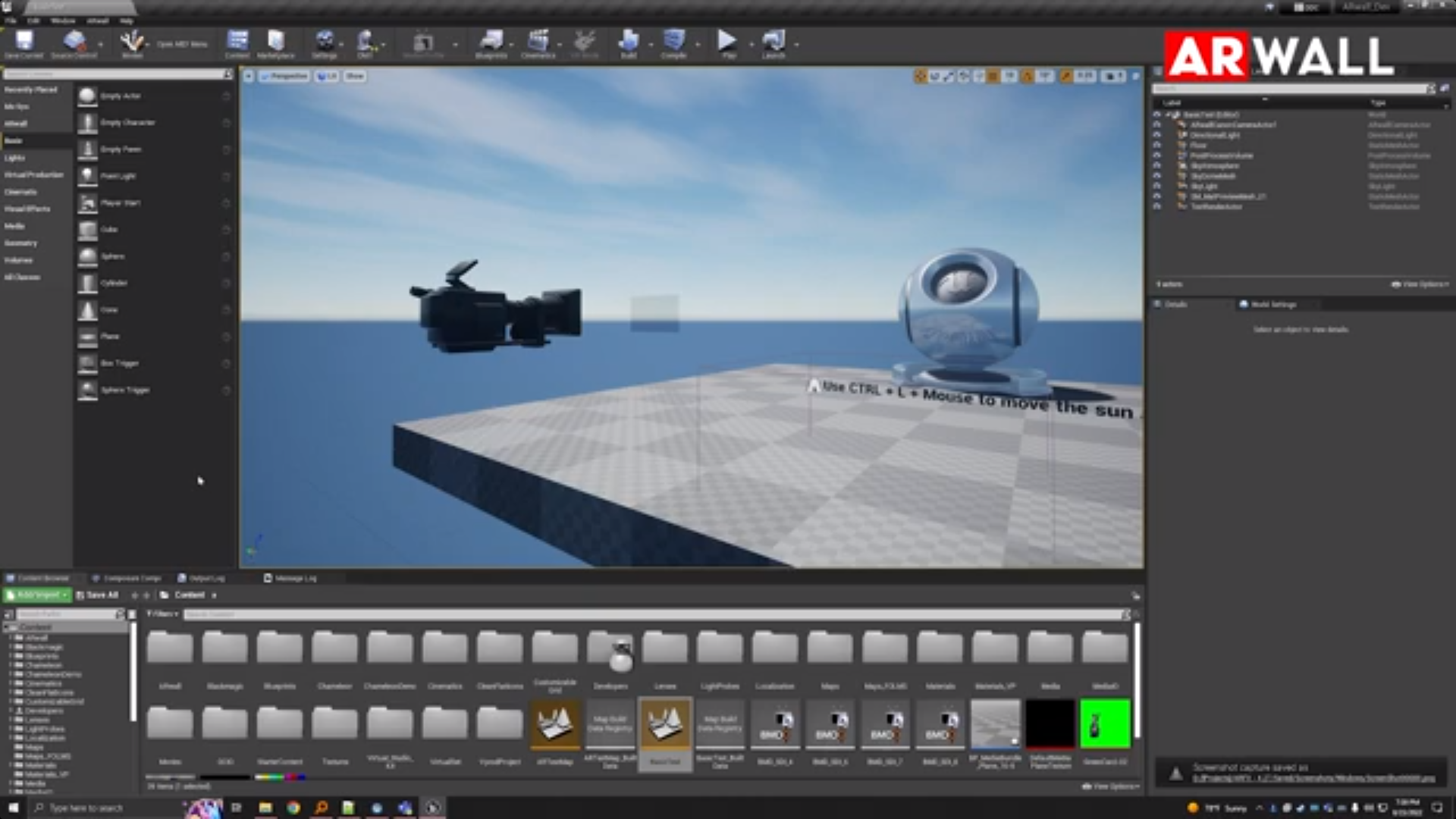The image size is (1456, 819).
Task: Open the Filters dropdown in the Content Browser
Action: (161, 614)
